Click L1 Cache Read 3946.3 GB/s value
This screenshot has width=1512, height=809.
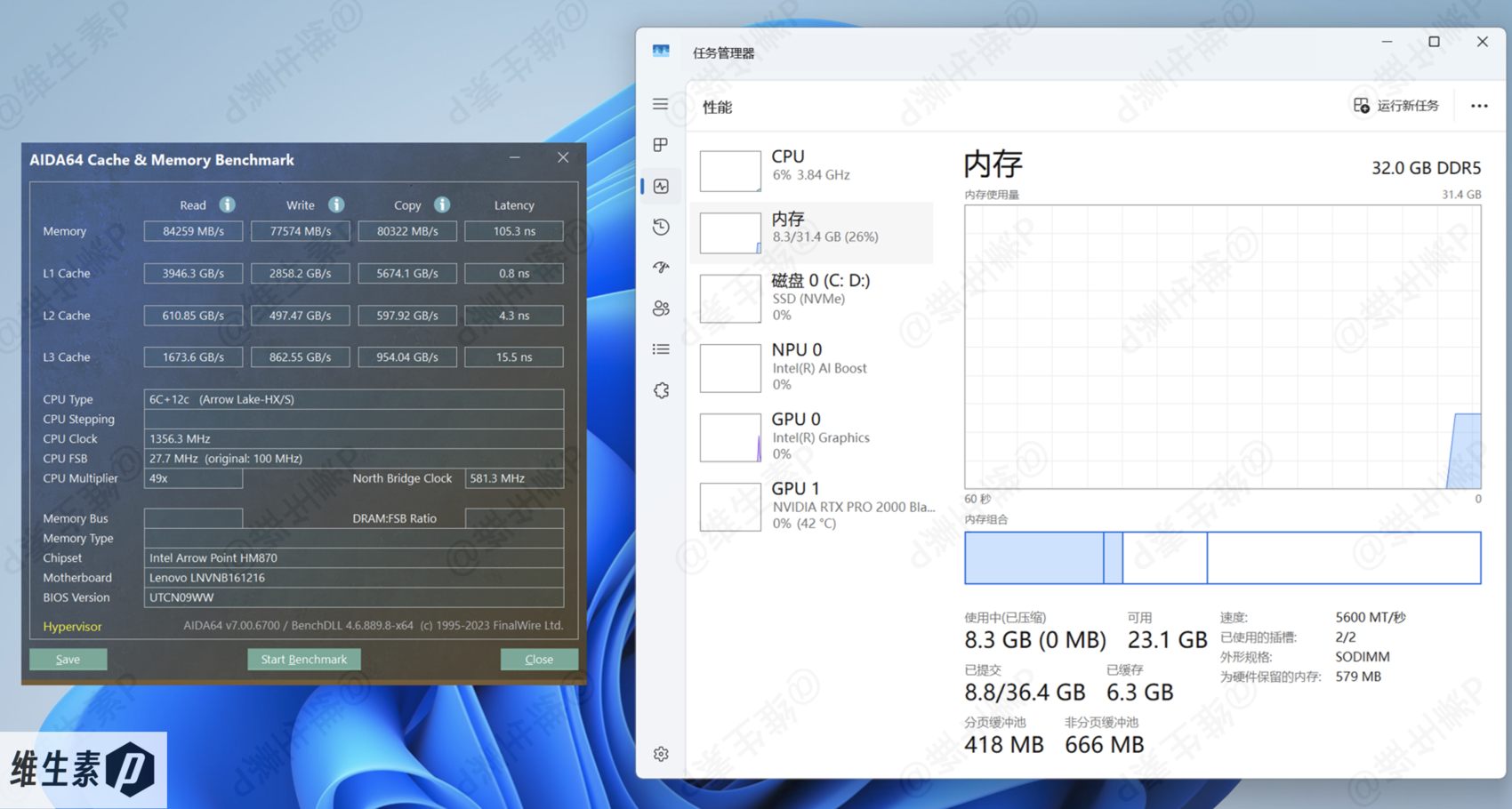[193, 273]
